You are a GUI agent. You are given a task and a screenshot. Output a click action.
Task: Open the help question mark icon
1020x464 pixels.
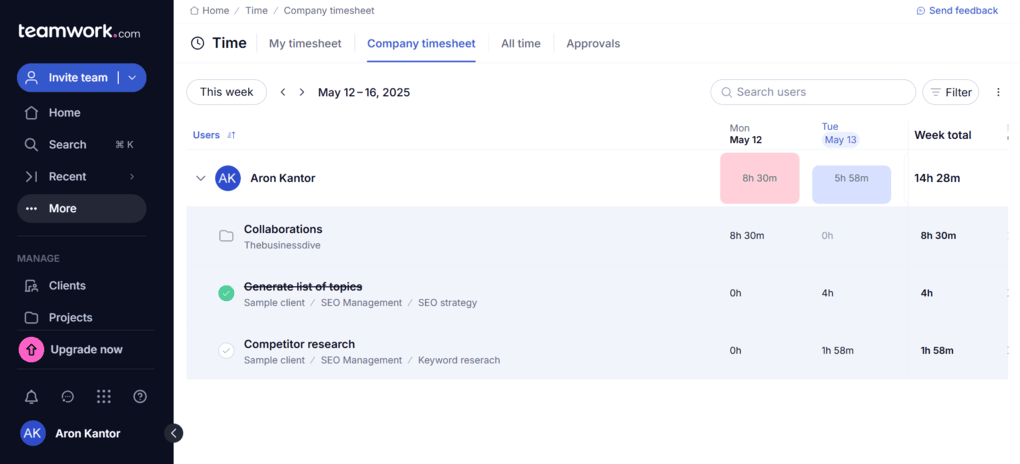pyautogui.click(x=140, y=396)
